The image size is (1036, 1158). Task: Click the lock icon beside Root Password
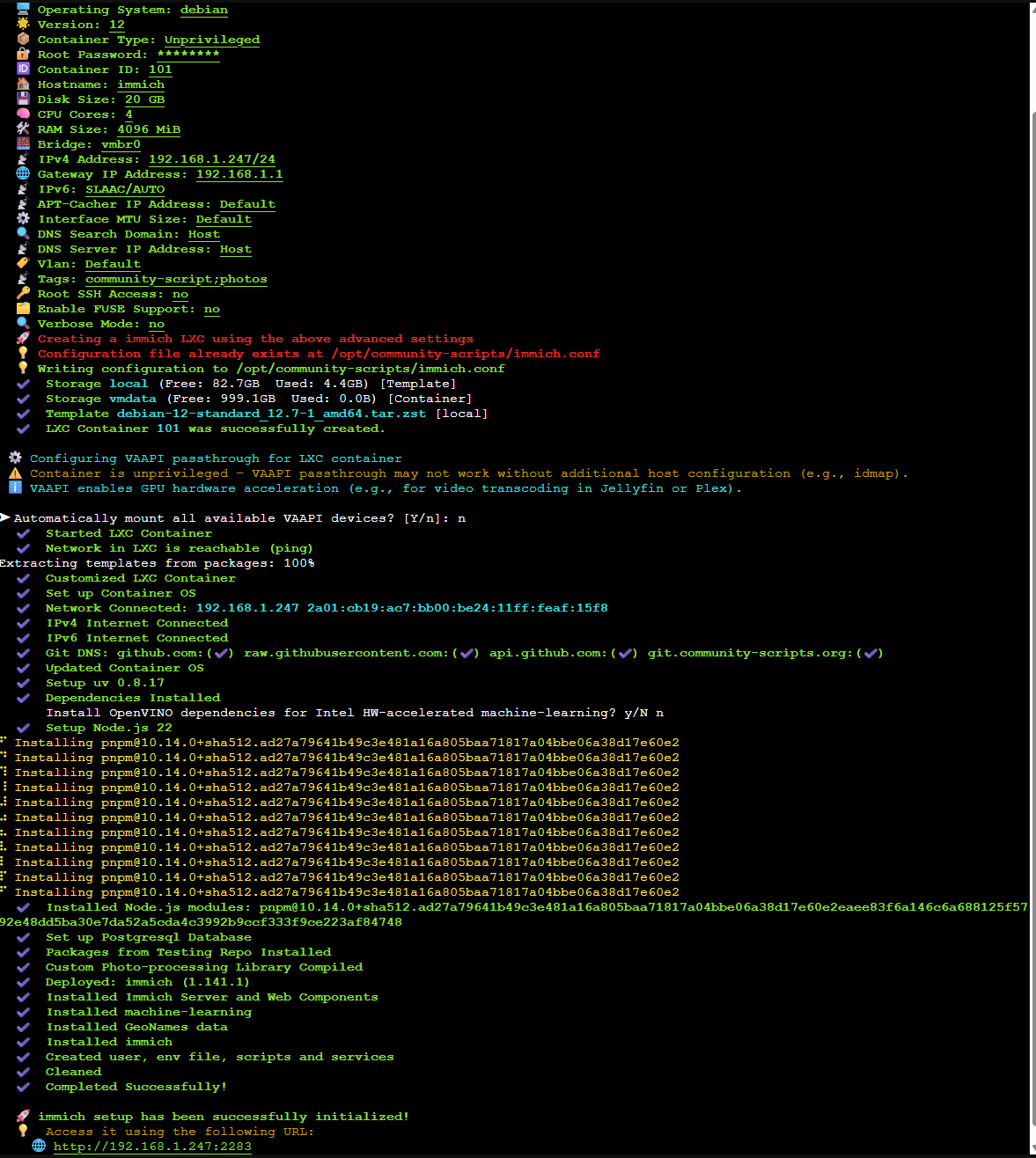tap(23, 54)
